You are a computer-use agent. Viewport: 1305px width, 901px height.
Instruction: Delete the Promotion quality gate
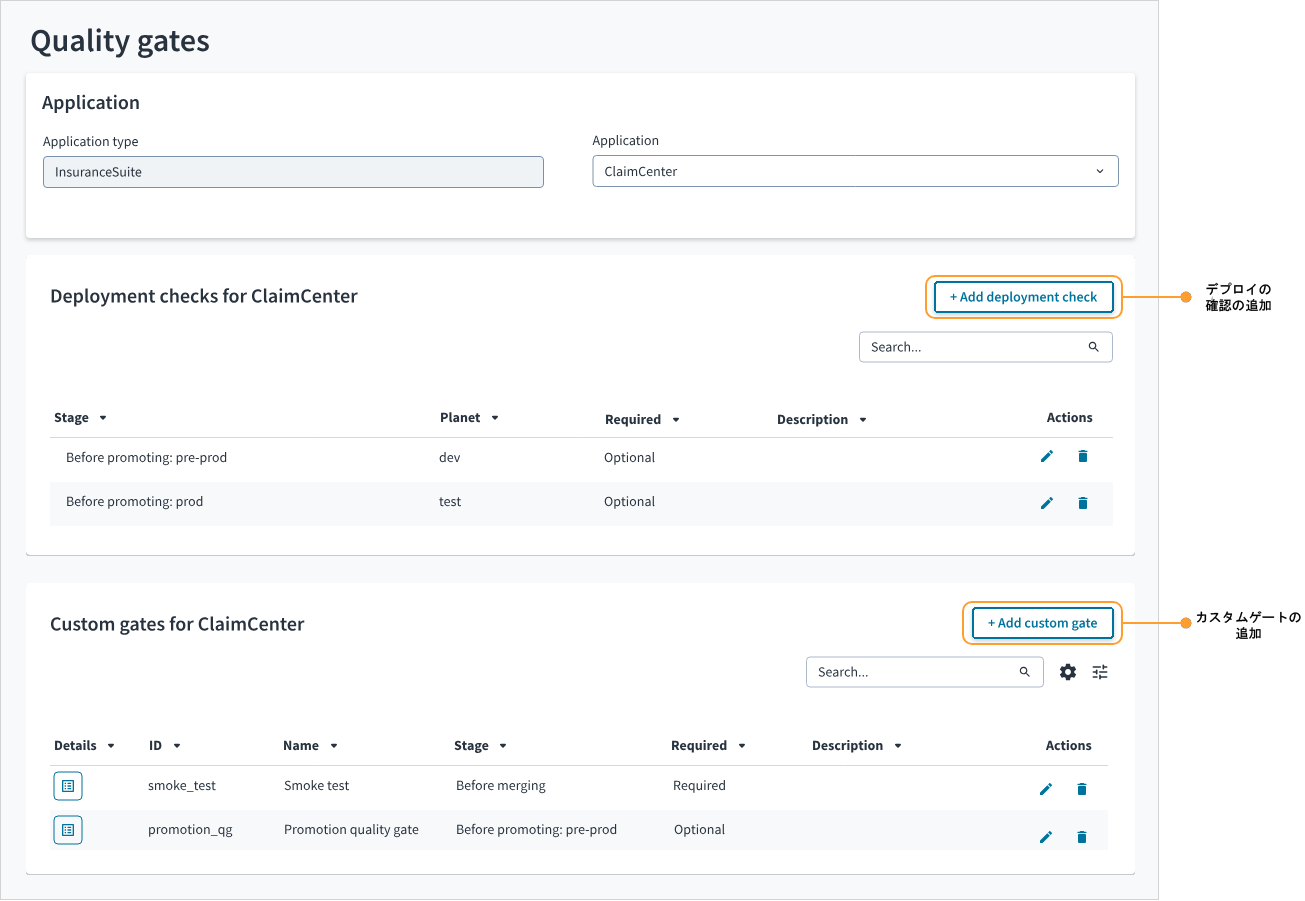[x=1081, y=837]
